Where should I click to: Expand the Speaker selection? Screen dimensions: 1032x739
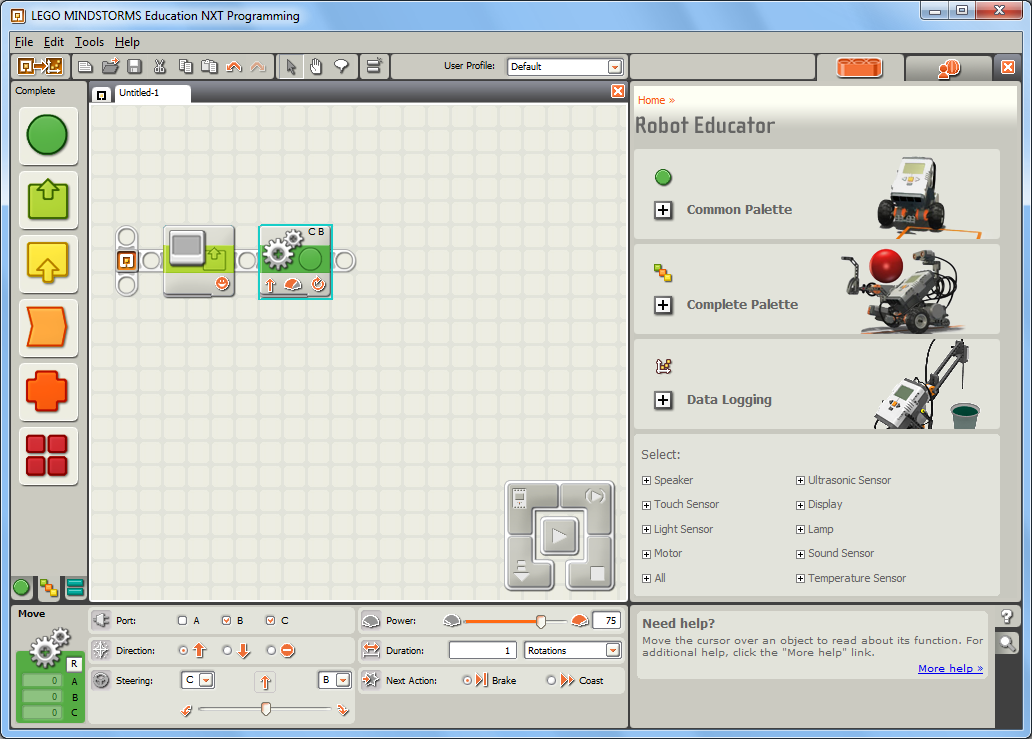(x=646, y=480)
